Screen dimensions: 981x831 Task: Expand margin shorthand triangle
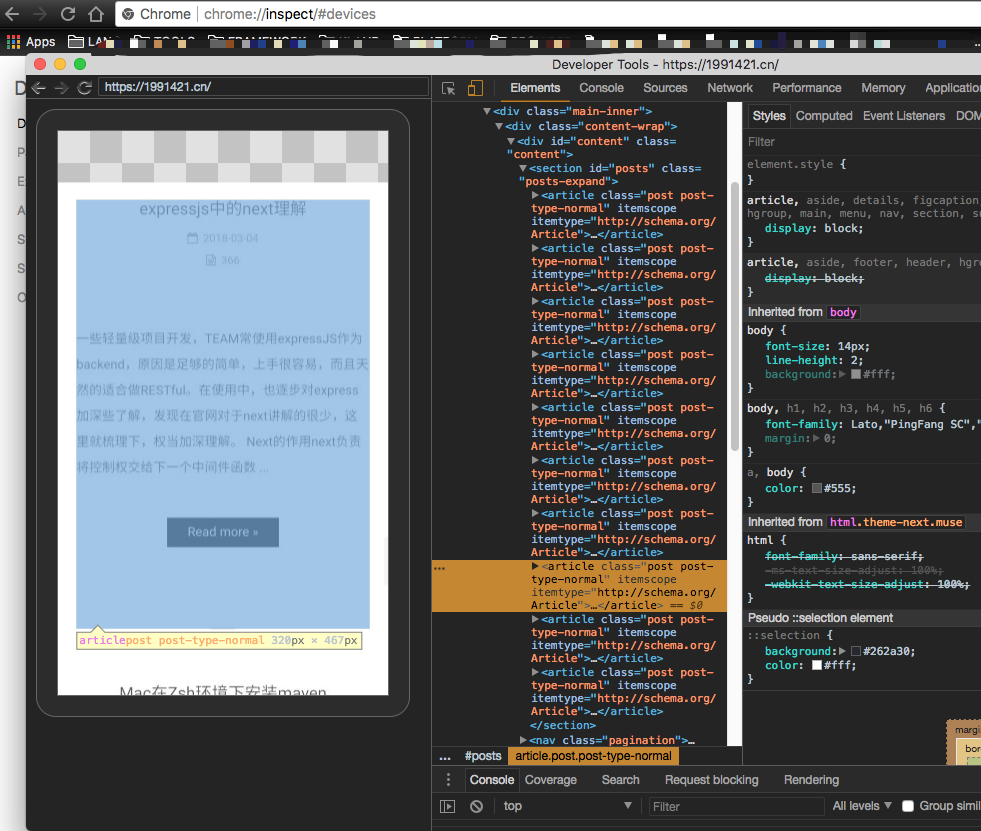pyautogui.click(x=816, y=439)
